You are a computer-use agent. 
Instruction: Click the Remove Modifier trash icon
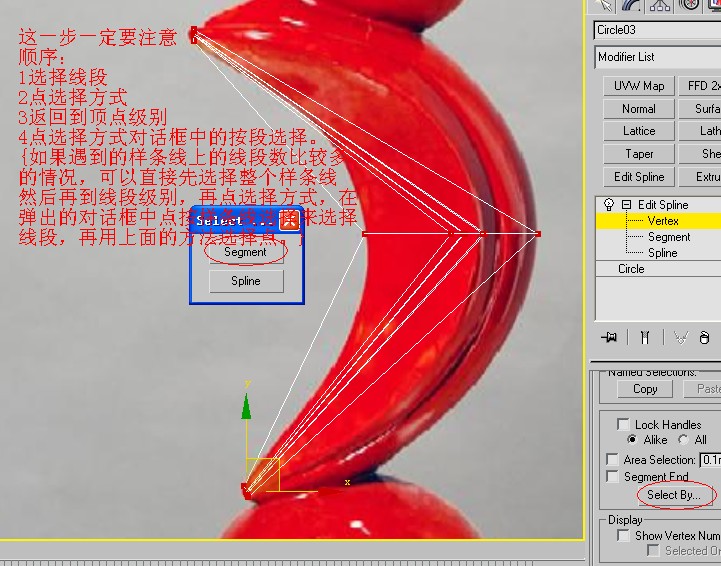coord(704,338)
